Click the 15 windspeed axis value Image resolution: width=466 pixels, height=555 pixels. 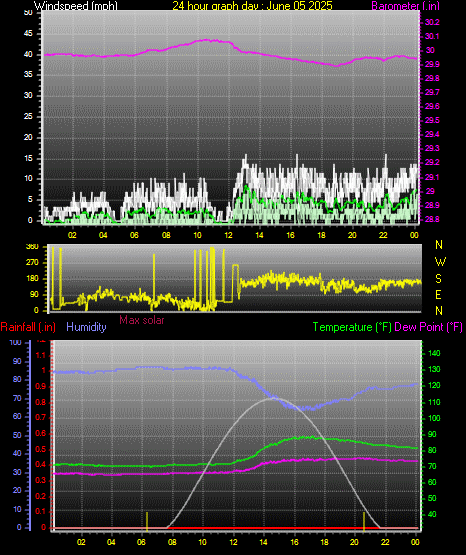(28, 158)
